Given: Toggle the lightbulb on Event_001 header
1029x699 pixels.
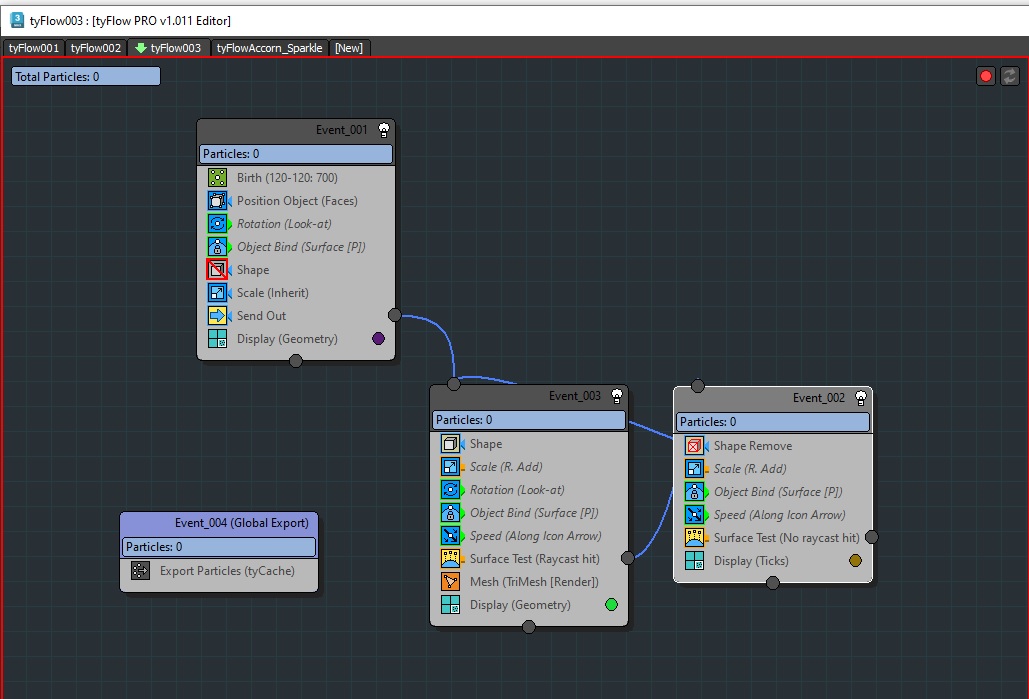Looking at the screenshot, I should pos(383,130).
